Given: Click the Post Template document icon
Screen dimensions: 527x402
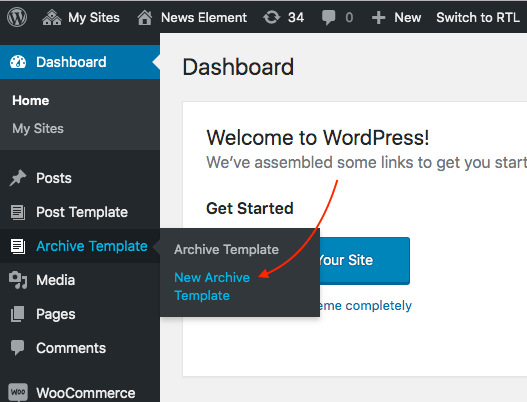Looking at the screenshot, I should [x=18, y=212].
